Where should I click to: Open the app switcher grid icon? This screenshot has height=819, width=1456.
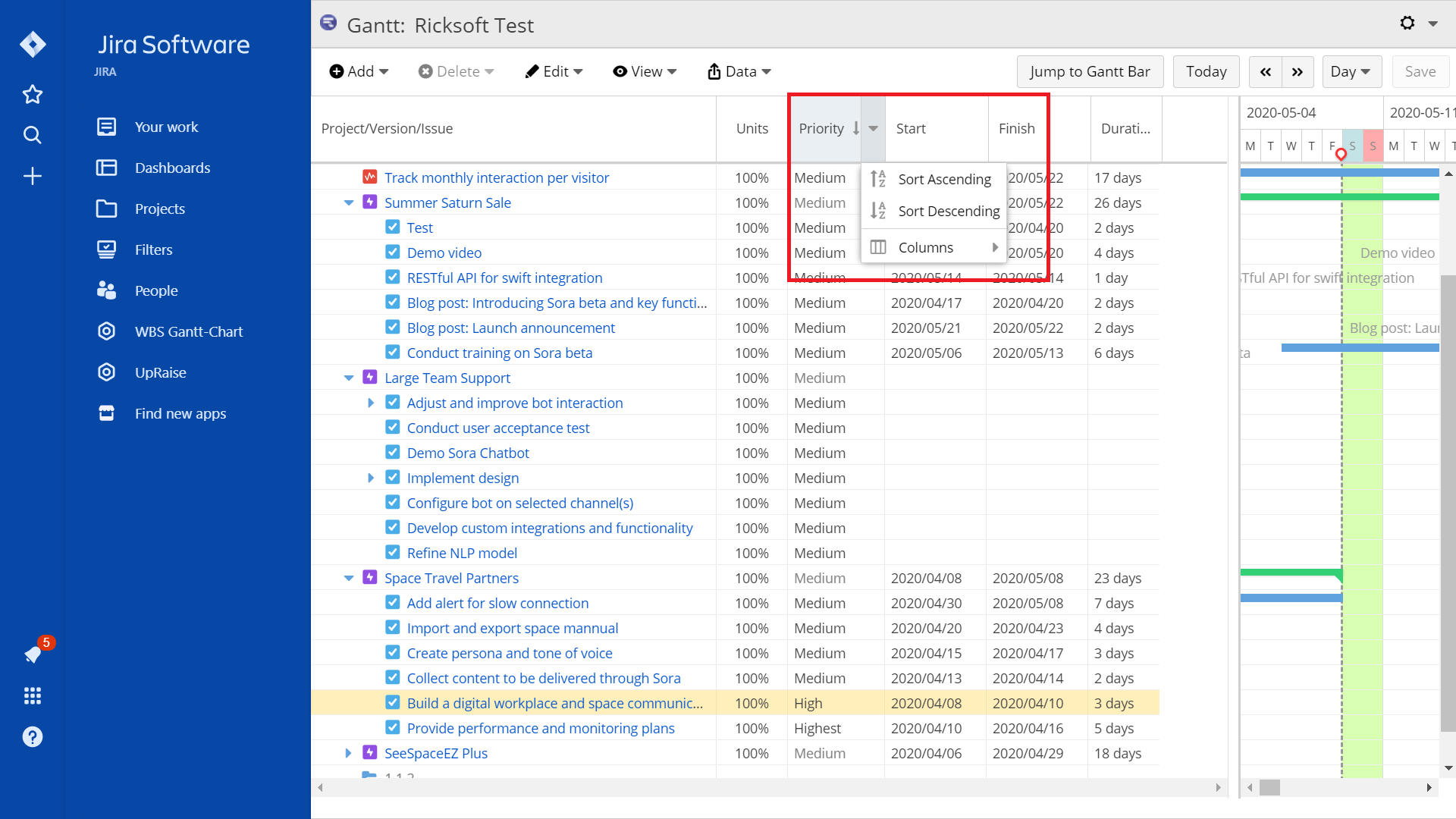coord(33,695)
